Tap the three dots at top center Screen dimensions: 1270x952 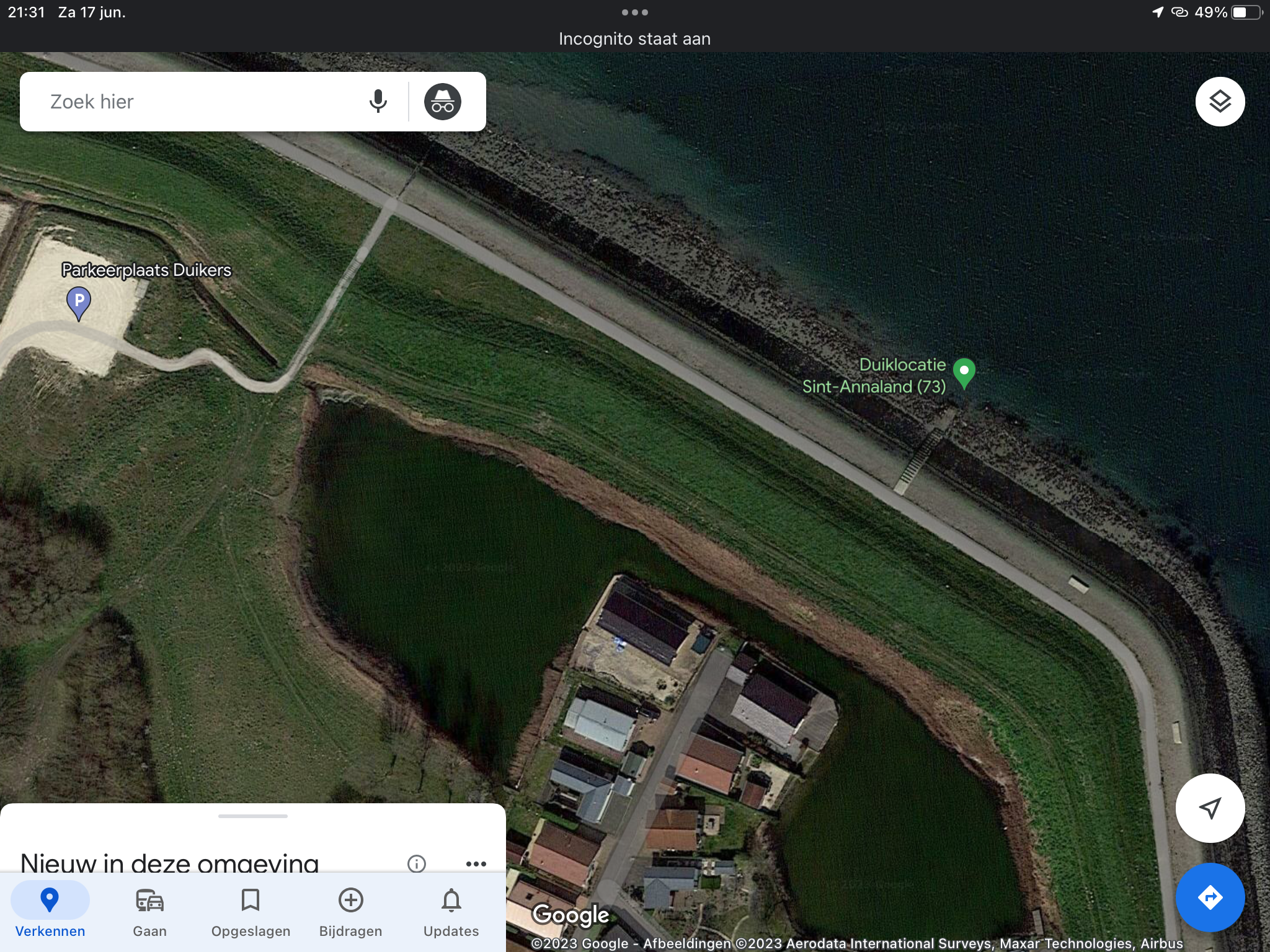coord(634,12)
